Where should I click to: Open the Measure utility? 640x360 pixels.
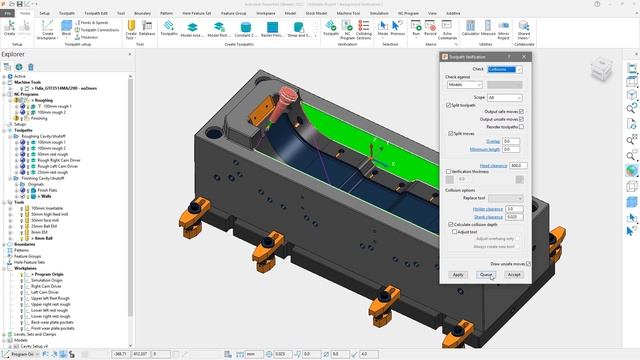pyautogui.click(x=488, y=28)
